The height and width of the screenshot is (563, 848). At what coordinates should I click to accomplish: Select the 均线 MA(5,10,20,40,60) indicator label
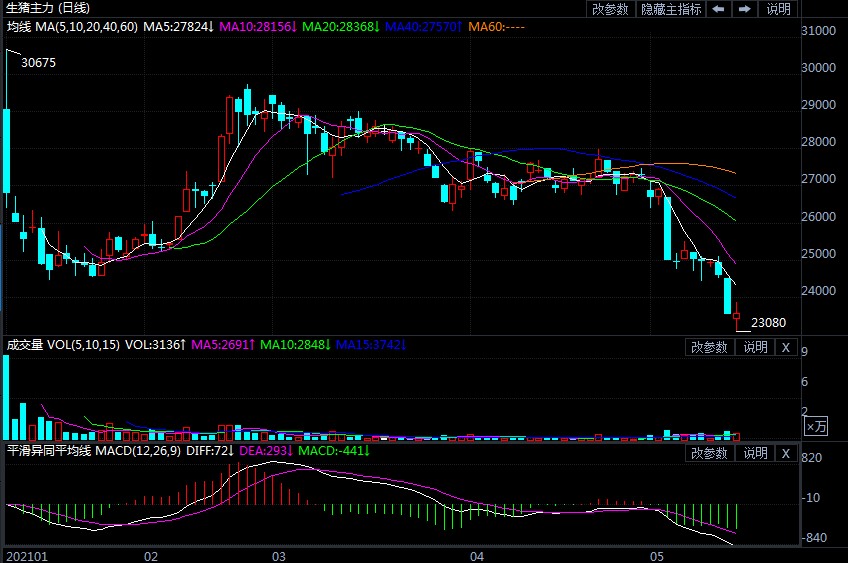pyautogui.click(x=72, y=25)
